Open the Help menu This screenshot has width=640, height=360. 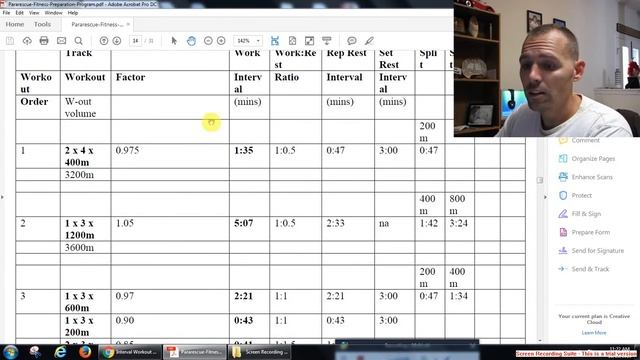point(73,13)
